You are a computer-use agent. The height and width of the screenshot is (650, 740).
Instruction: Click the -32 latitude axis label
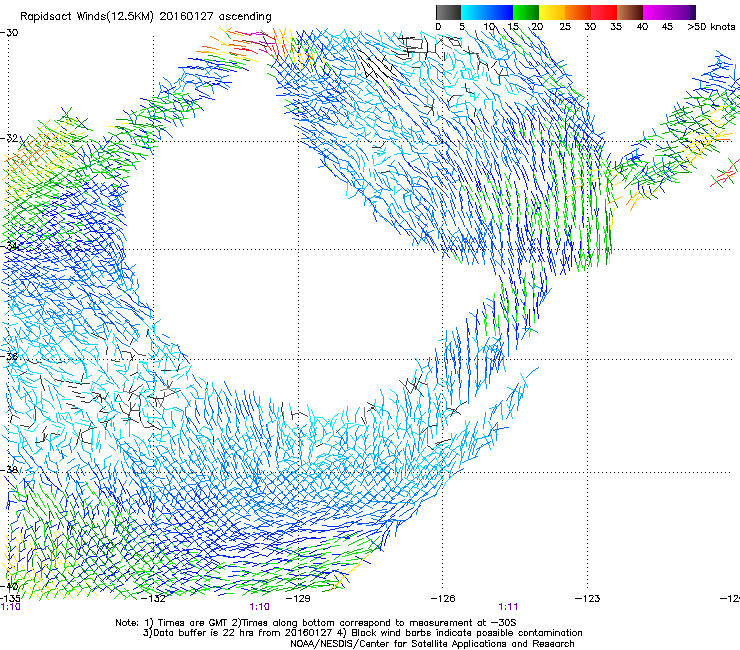[9, 138]
